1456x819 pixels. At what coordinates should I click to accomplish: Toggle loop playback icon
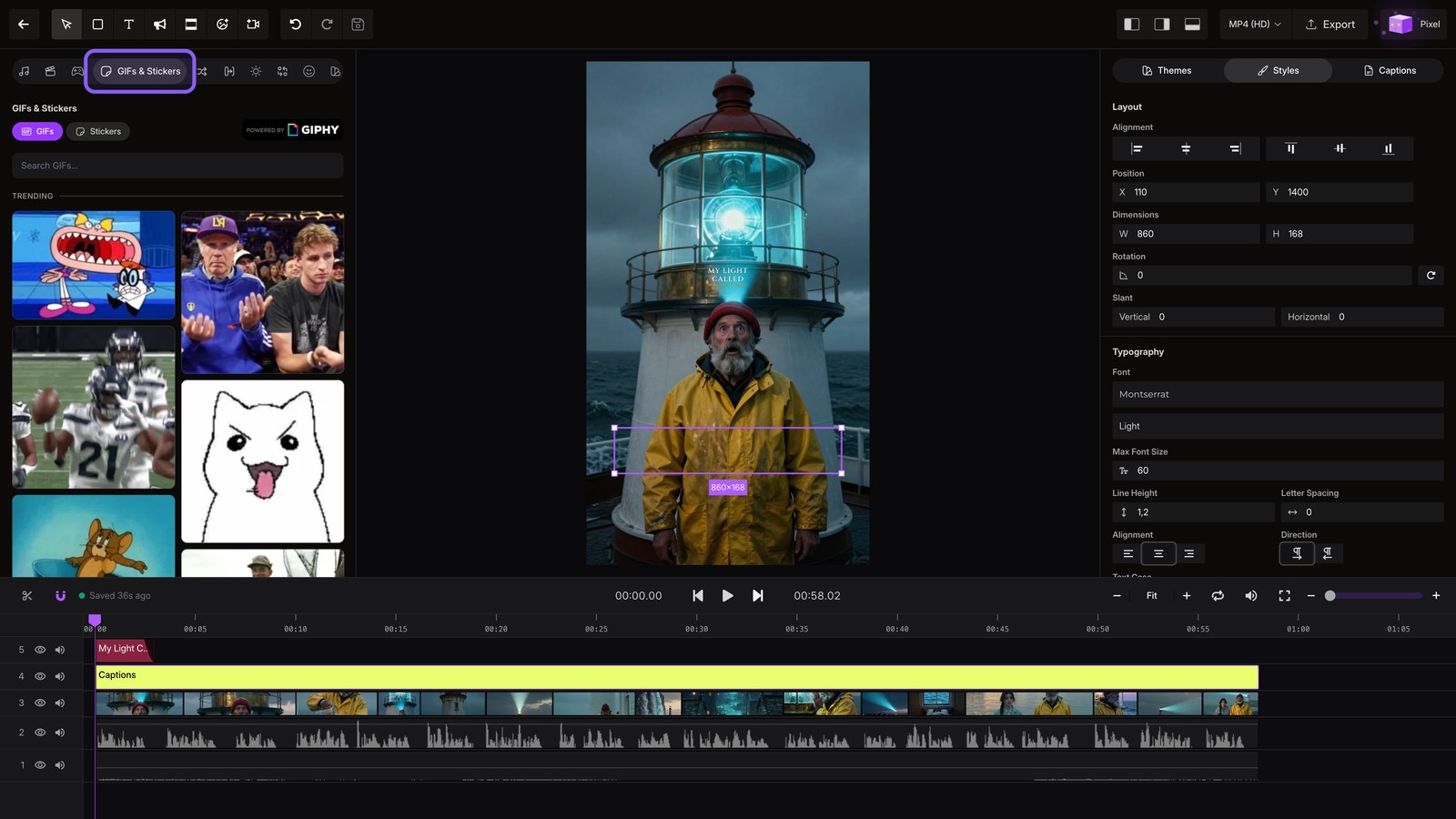(x=1218, y=596)
